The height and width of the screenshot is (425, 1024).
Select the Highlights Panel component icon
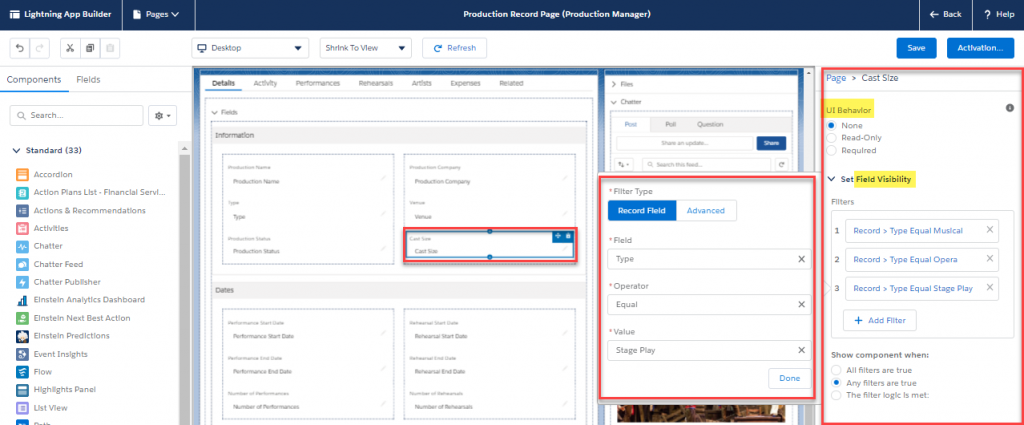[x=22, y=390]
